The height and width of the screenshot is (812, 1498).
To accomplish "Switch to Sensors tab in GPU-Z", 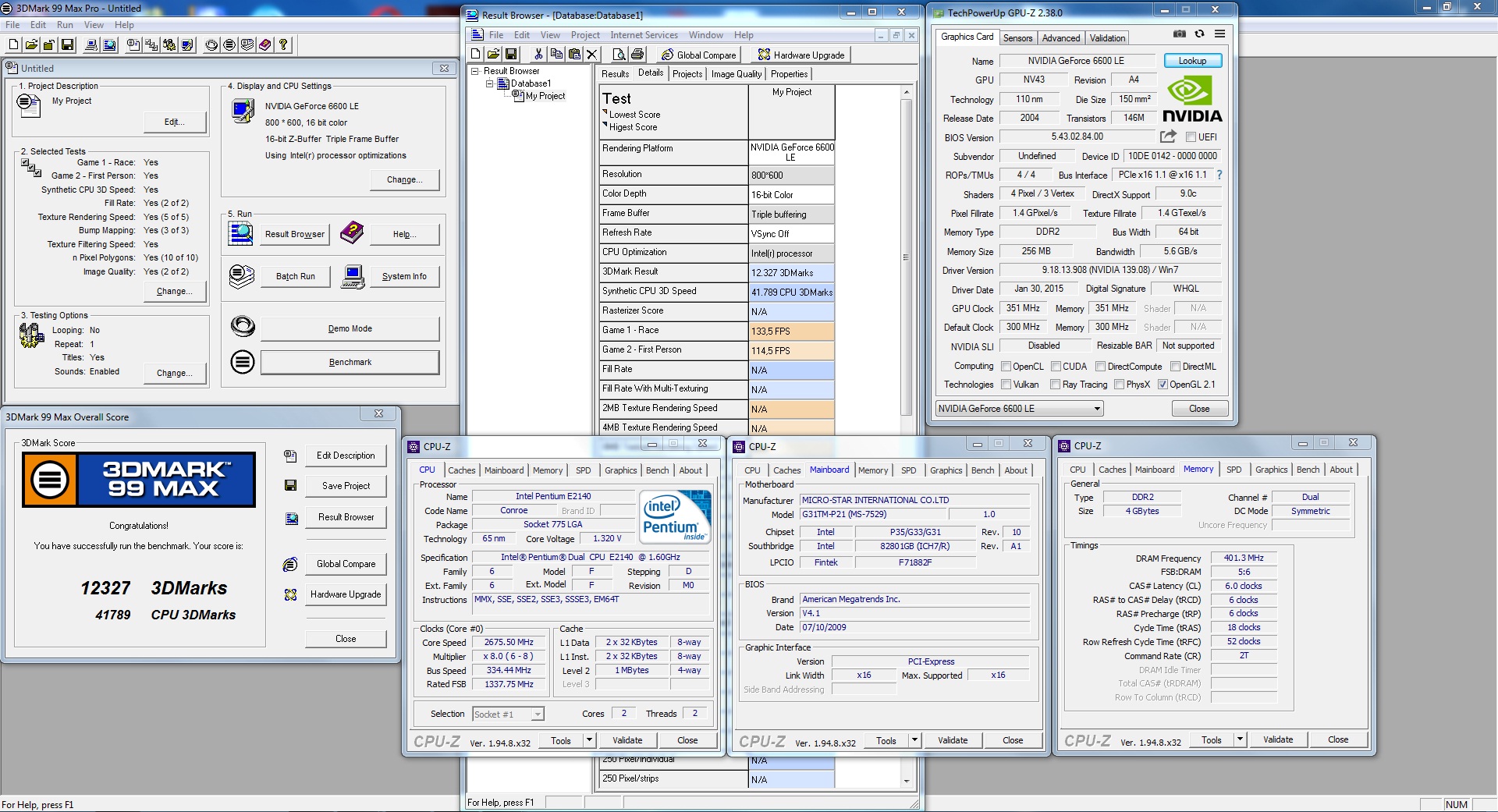I will point(1017,38).
